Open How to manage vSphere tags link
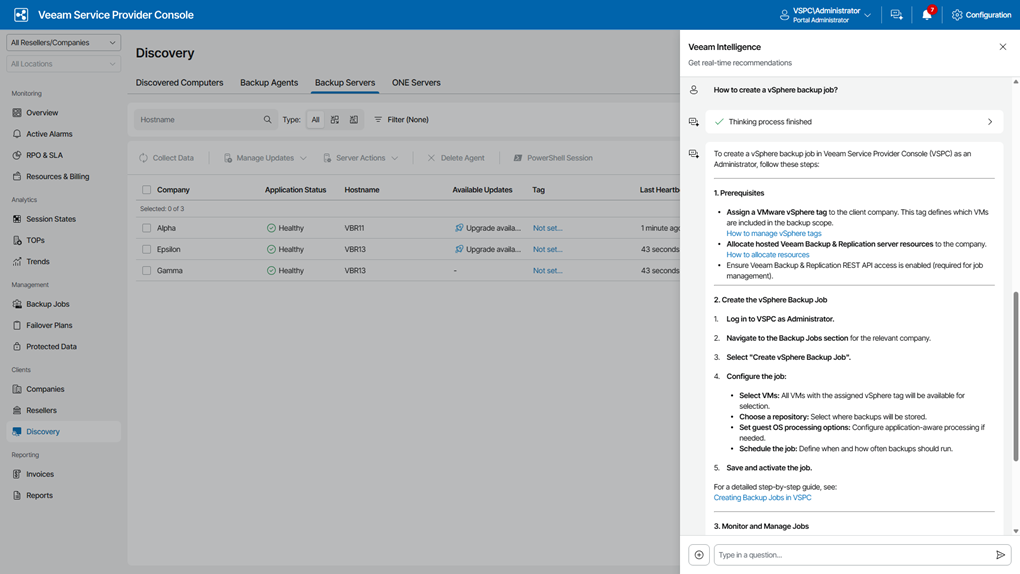 pos(773,233)
